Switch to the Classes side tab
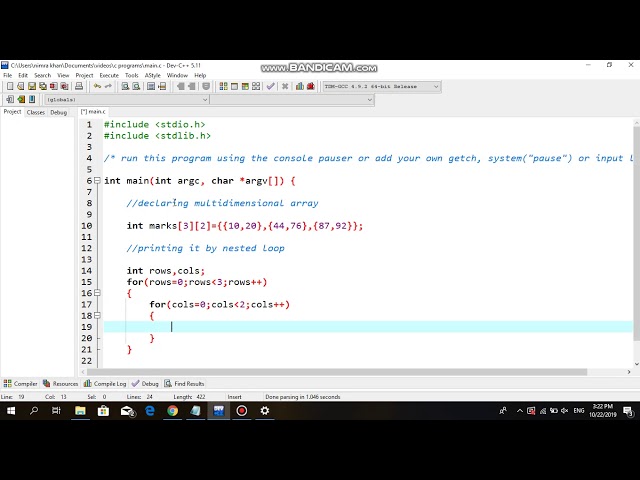This screenshot has height=480, width=640. [36, 112]
